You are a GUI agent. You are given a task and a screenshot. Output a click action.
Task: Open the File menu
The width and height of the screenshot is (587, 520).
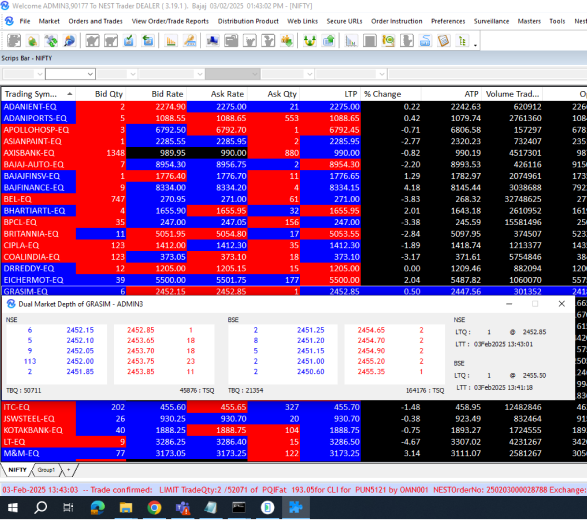pos(25,21)
